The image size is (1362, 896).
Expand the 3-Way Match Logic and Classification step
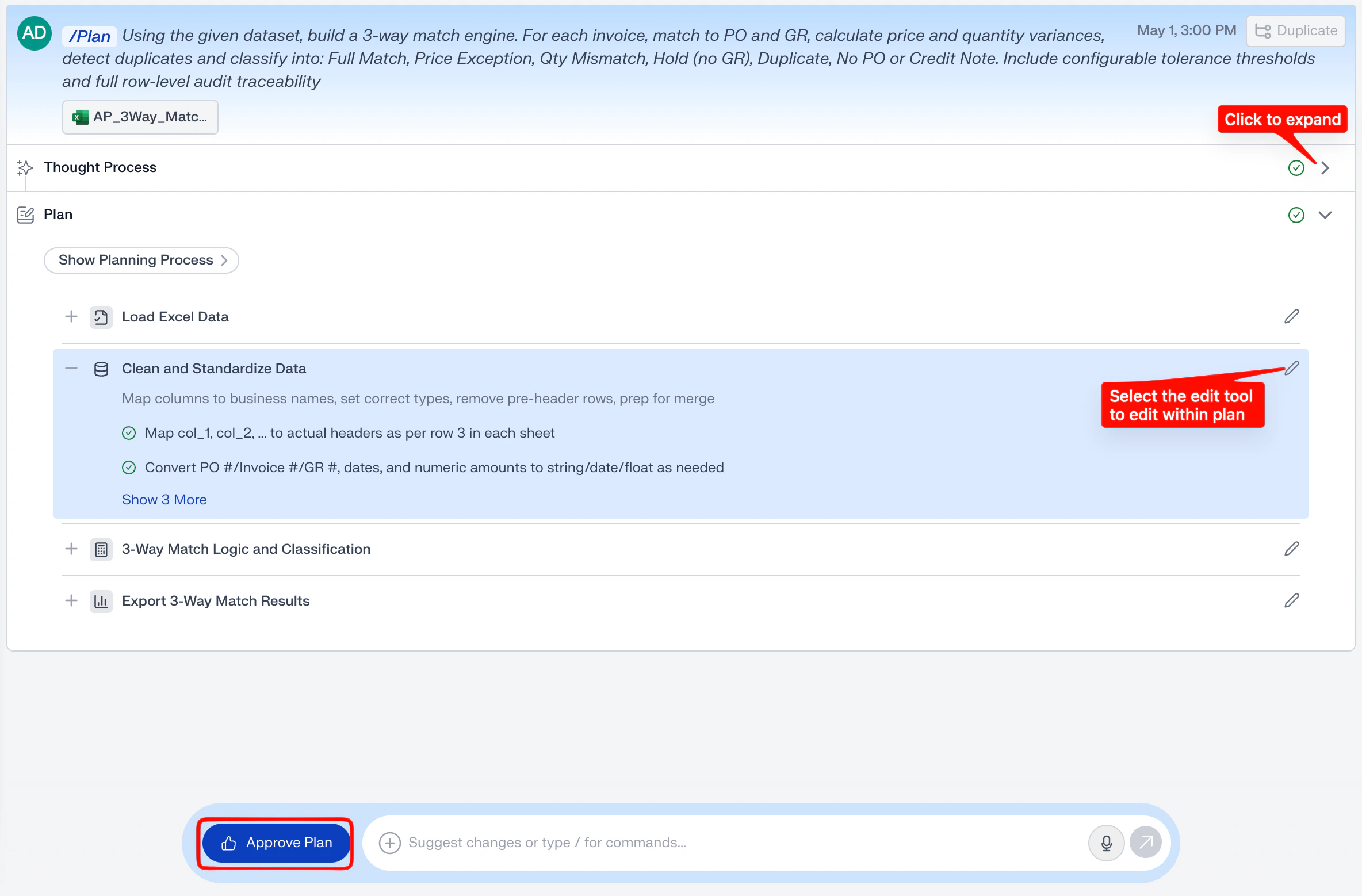71,549
